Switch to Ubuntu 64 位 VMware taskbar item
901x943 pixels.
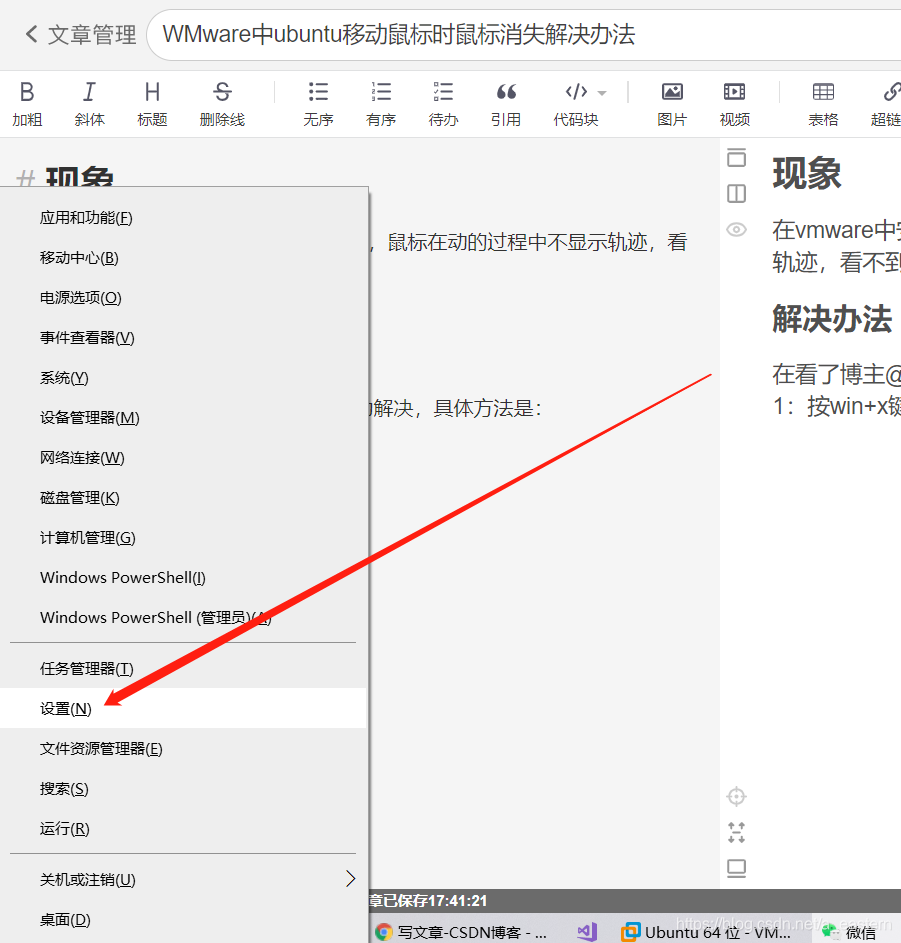pos(707,932)
